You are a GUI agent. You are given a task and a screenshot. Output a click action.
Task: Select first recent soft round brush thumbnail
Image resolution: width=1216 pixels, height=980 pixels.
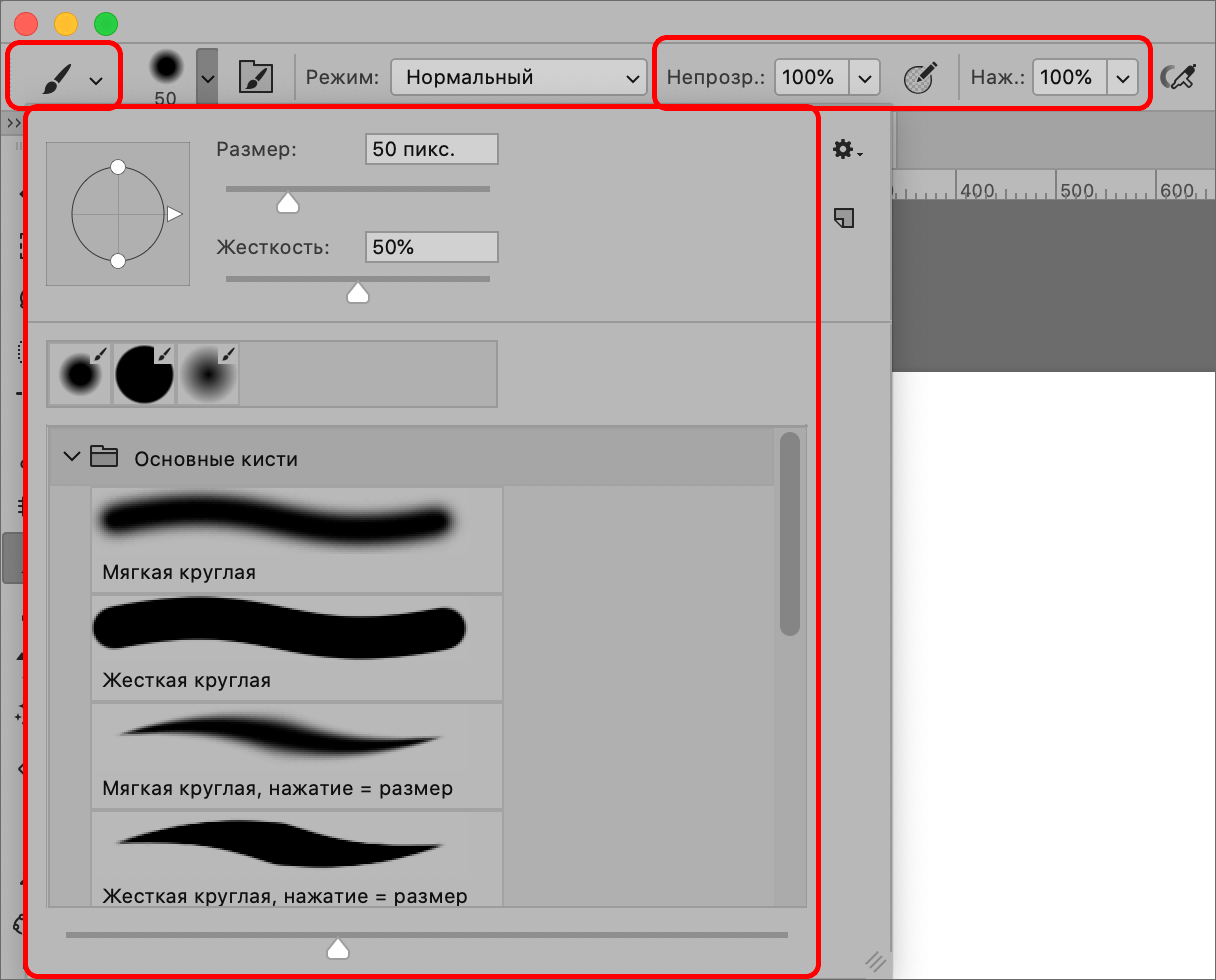pos(80,374)
